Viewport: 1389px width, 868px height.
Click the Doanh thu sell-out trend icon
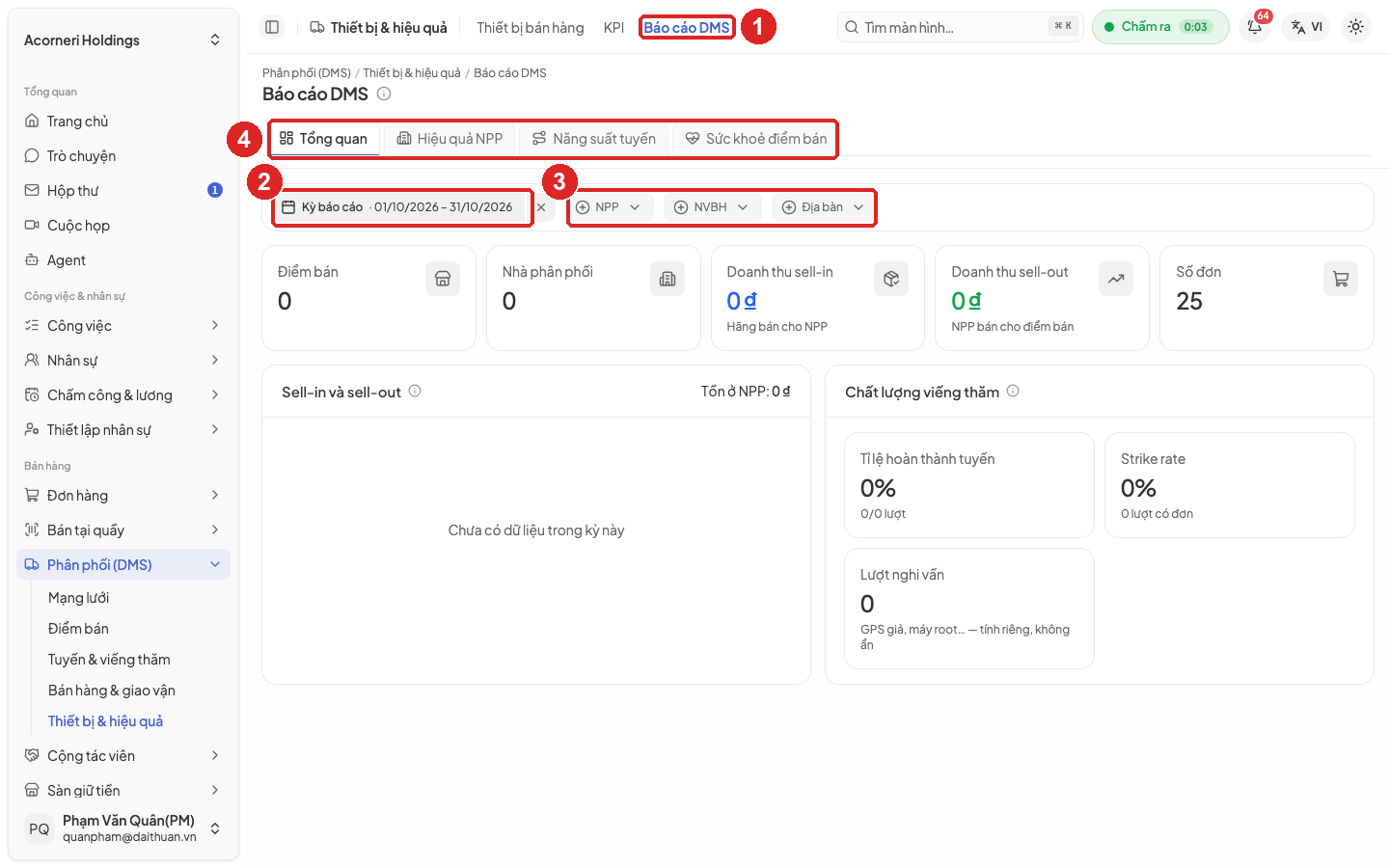(1116, 279)
